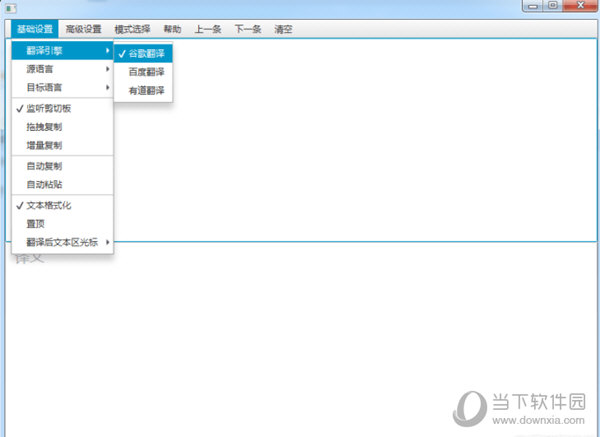600x437 pixels.
Task: Select 有道翻译 as the translation engine
Action: point(143,91)
